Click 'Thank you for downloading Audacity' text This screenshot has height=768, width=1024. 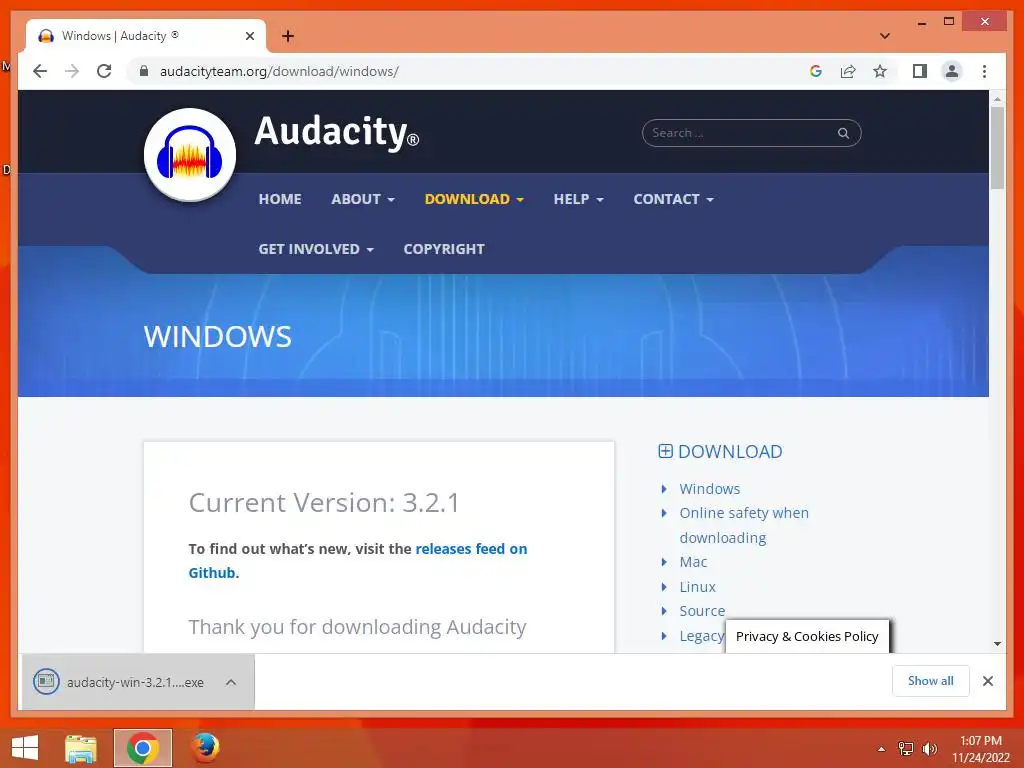[x=357, y=627]
